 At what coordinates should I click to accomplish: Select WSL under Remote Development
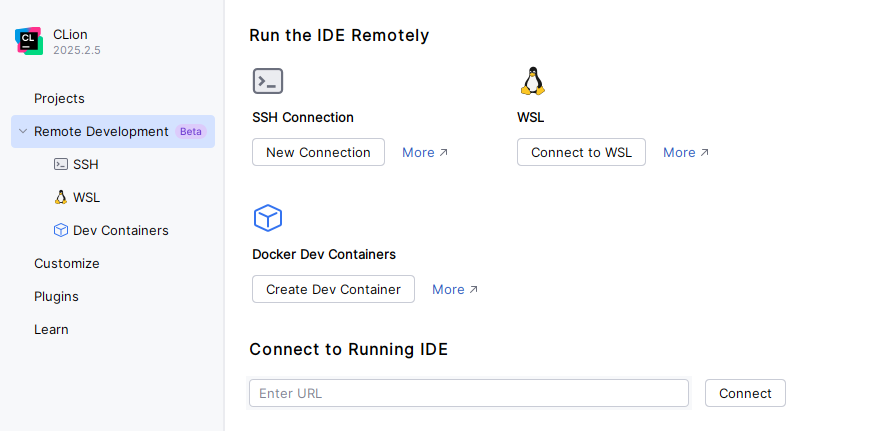tap(86, 197)
